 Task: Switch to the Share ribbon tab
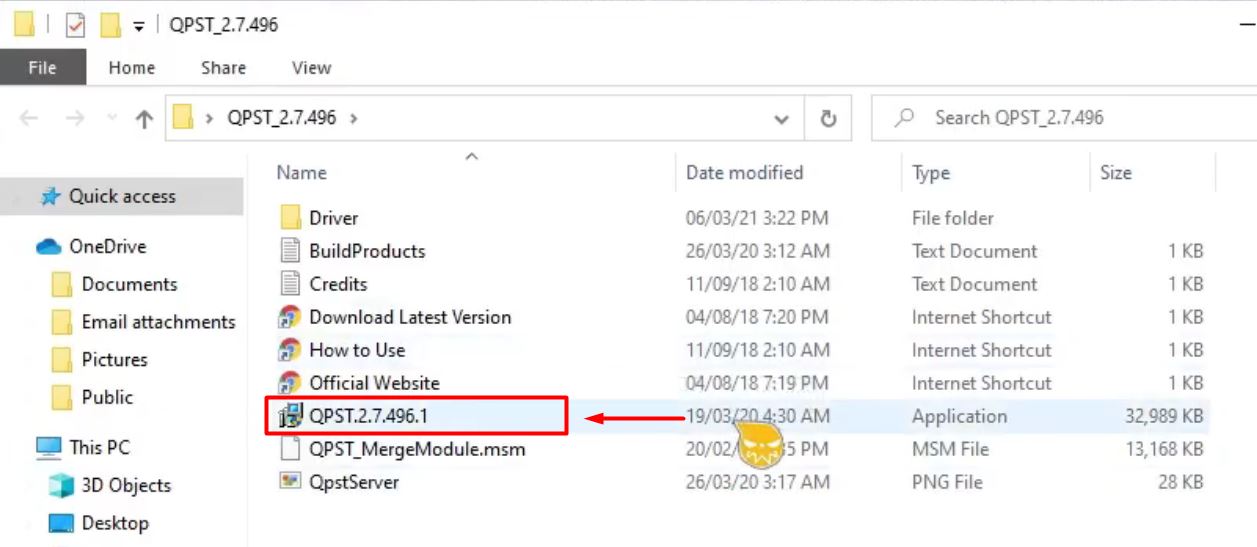(223, 68)
